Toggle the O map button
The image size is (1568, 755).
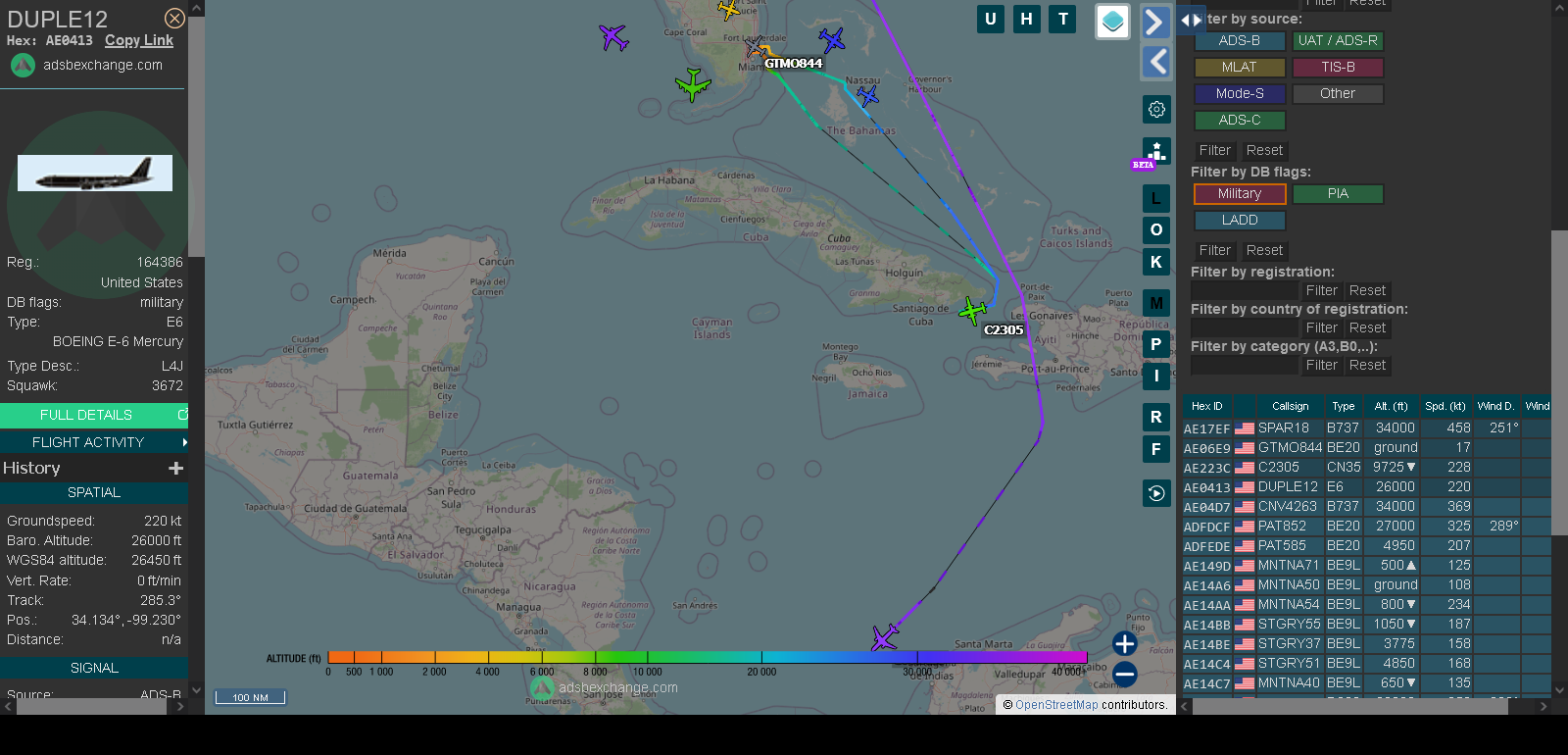tap(1156, 230)
